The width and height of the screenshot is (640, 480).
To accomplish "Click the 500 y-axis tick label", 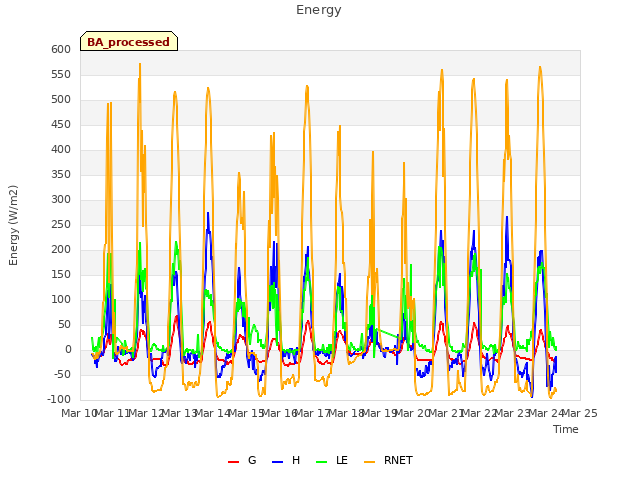I will [x=61, y=100].
